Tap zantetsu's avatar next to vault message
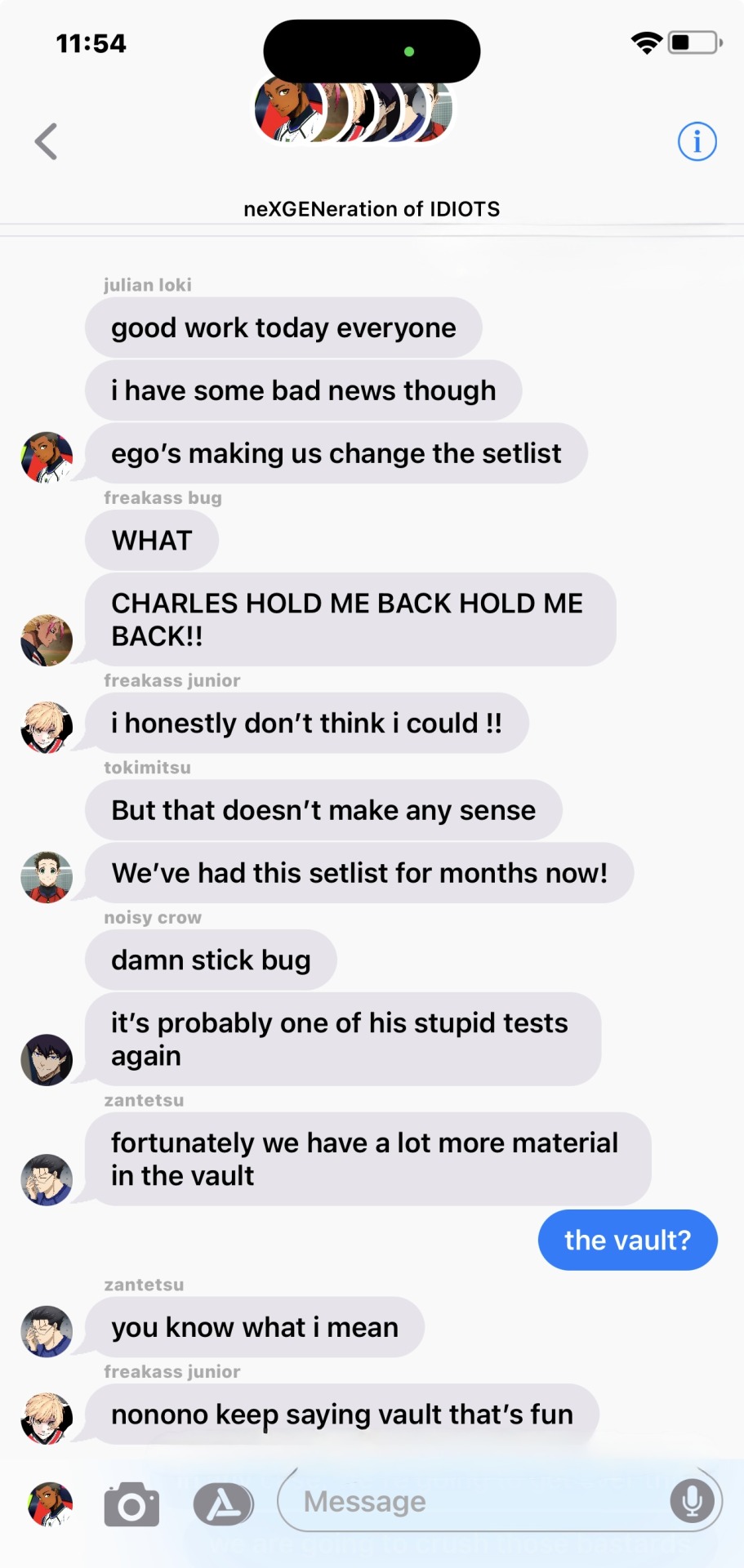This screenshot has height=1568, width=744. [x=47, y=1180]
